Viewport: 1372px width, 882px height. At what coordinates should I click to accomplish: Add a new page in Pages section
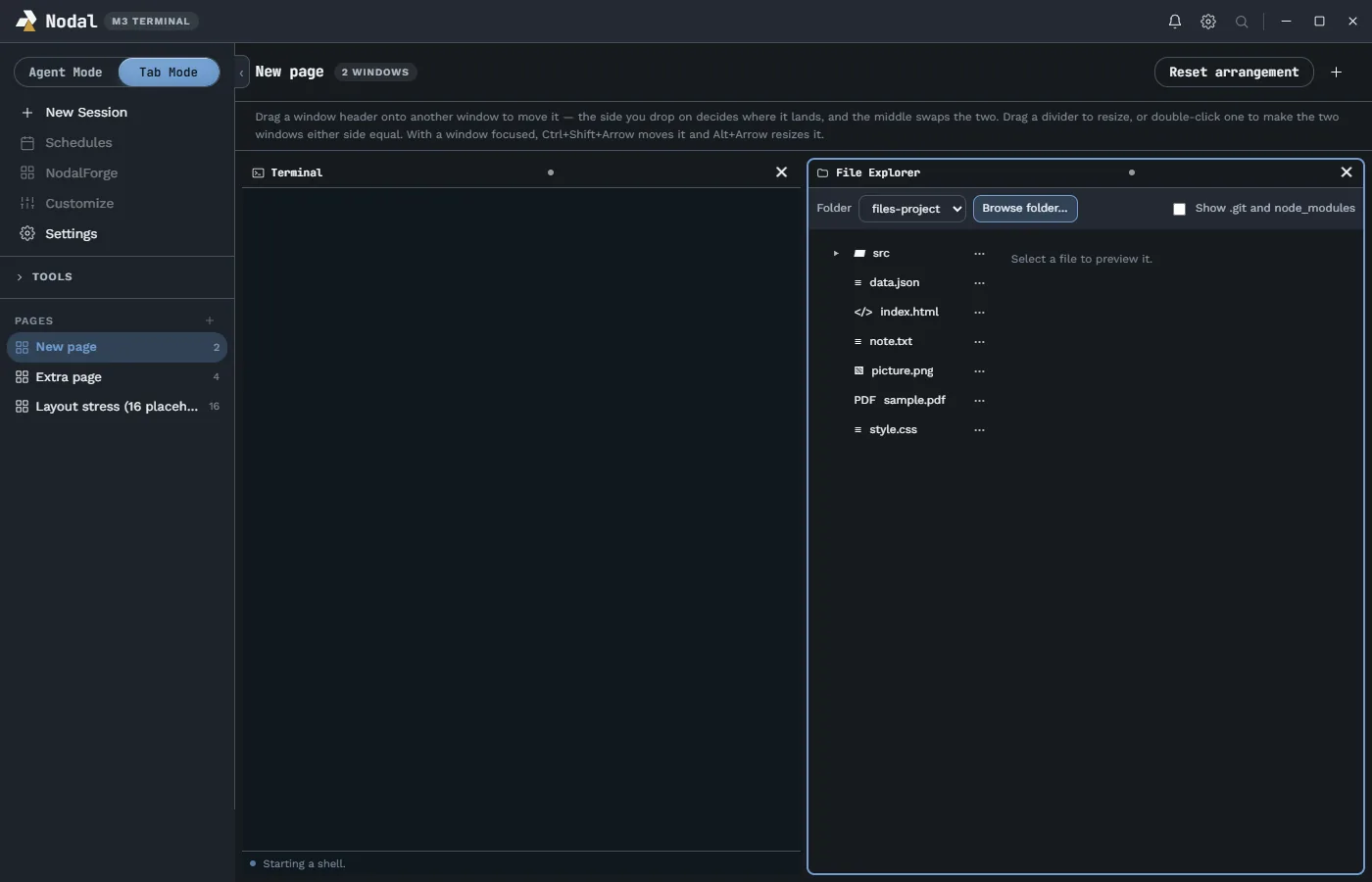coord(210,320)
